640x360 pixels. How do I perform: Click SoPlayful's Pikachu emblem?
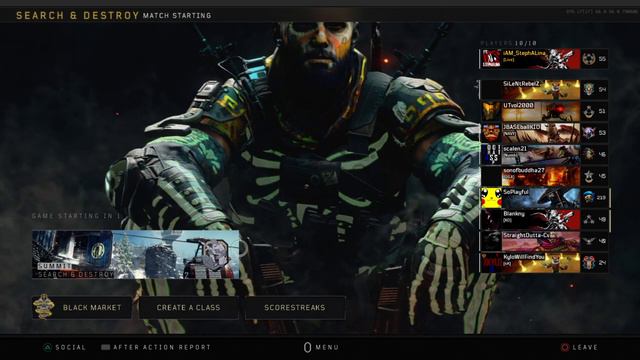(x=491, y=198)
